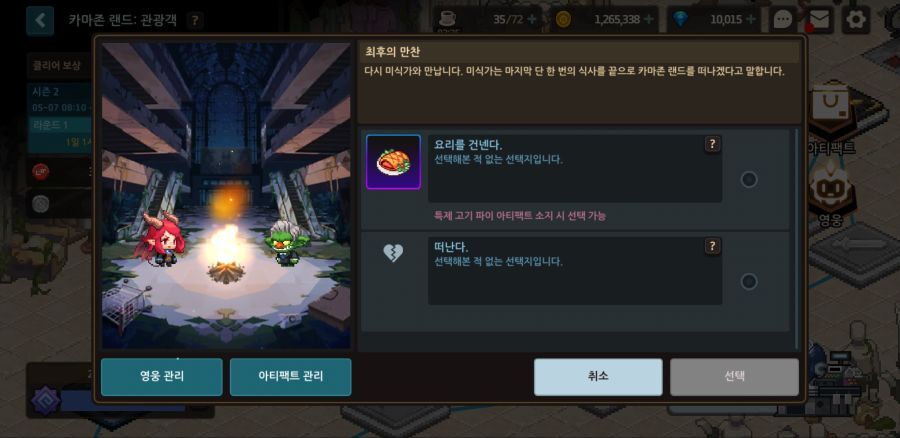
Task: Open the mailbox envelope icon
Action: click(819, 20)
